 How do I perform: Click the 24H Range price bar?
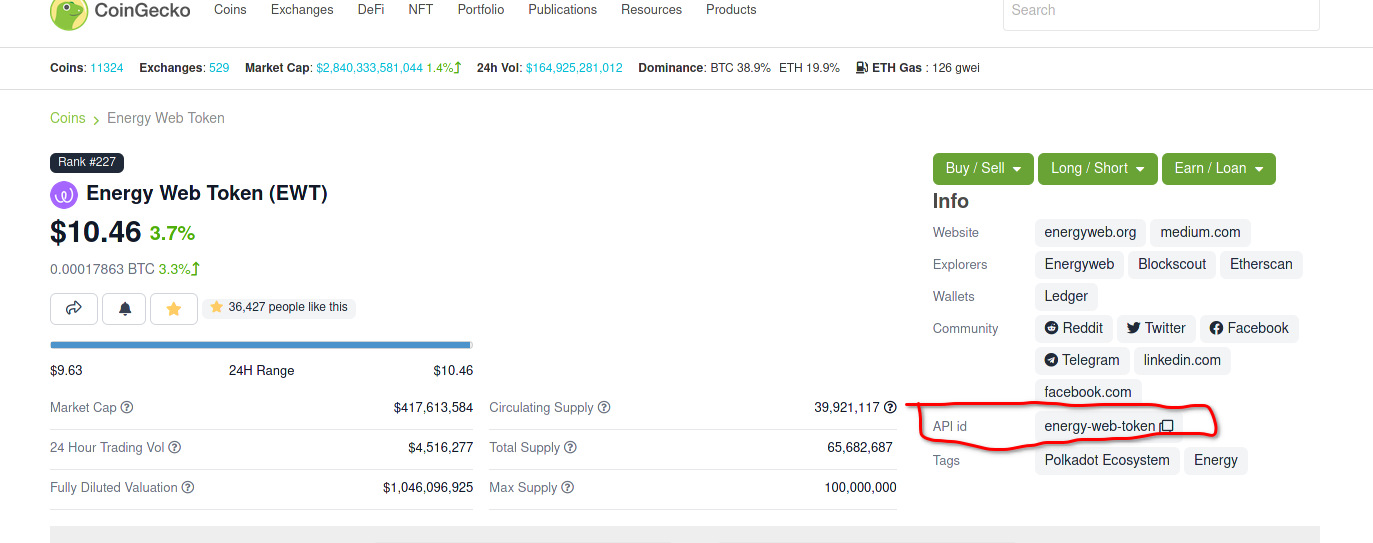click(261, 345)
